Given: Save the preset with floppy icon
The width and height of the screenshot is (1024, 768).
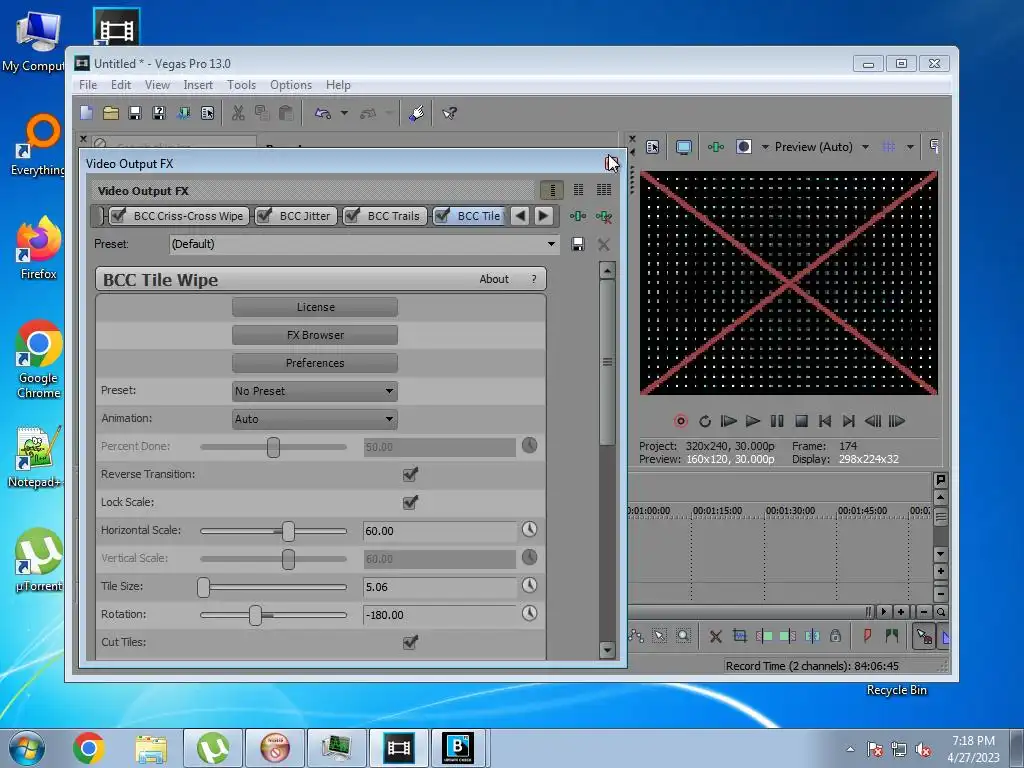Looking at the screenshot, I should click(578, 244).
